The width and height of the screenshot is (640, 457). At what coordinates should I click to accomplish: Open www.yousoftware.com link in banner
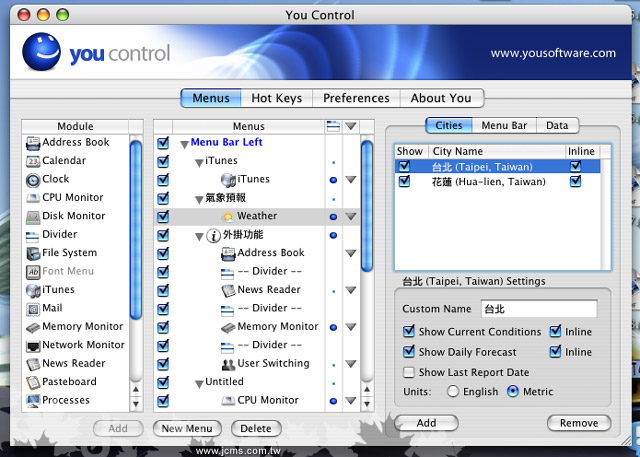[553, 53]
